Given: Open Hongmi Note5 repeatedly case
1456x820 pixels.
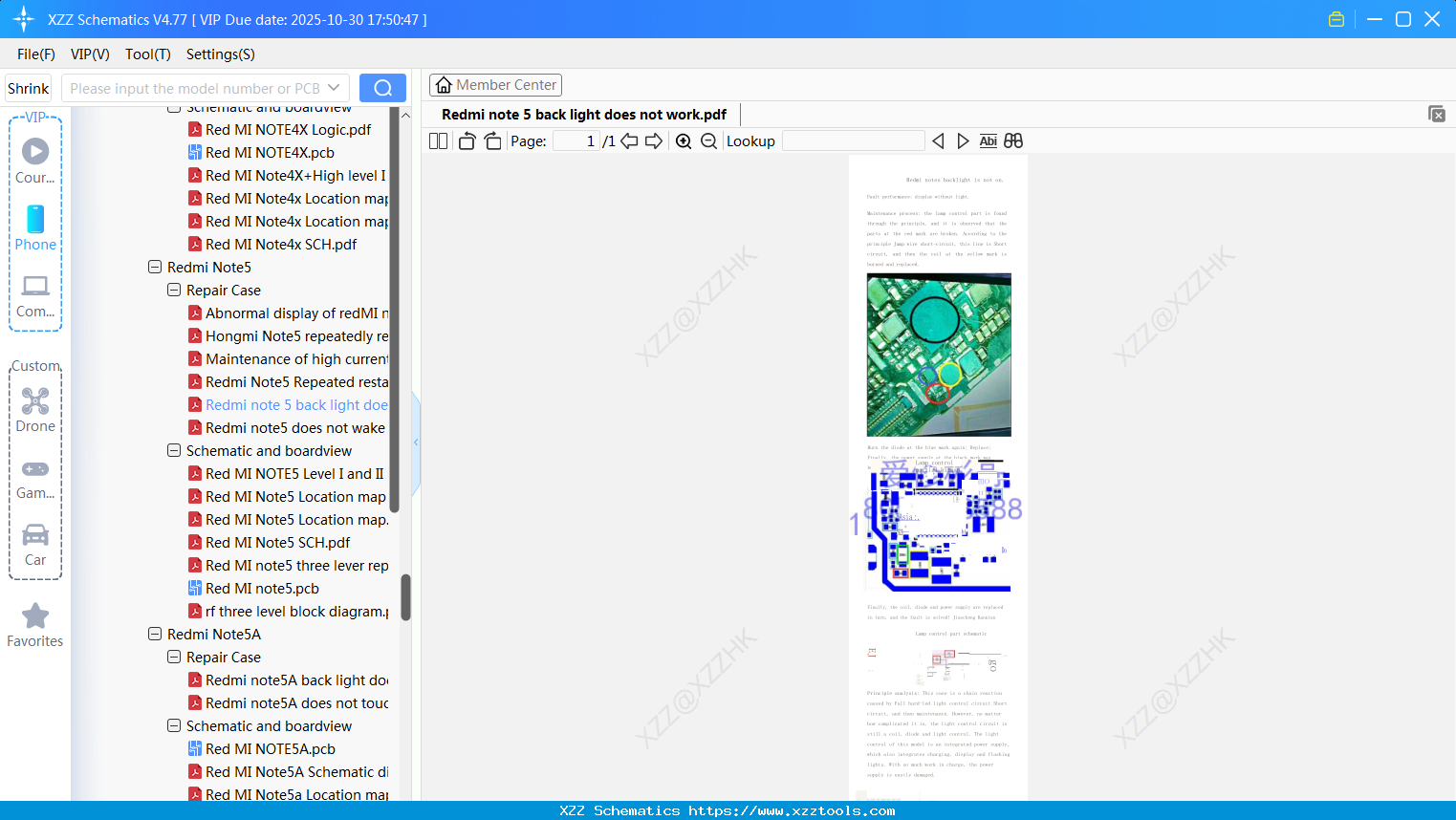Looking at the screenshot, I should click(288, 335).
